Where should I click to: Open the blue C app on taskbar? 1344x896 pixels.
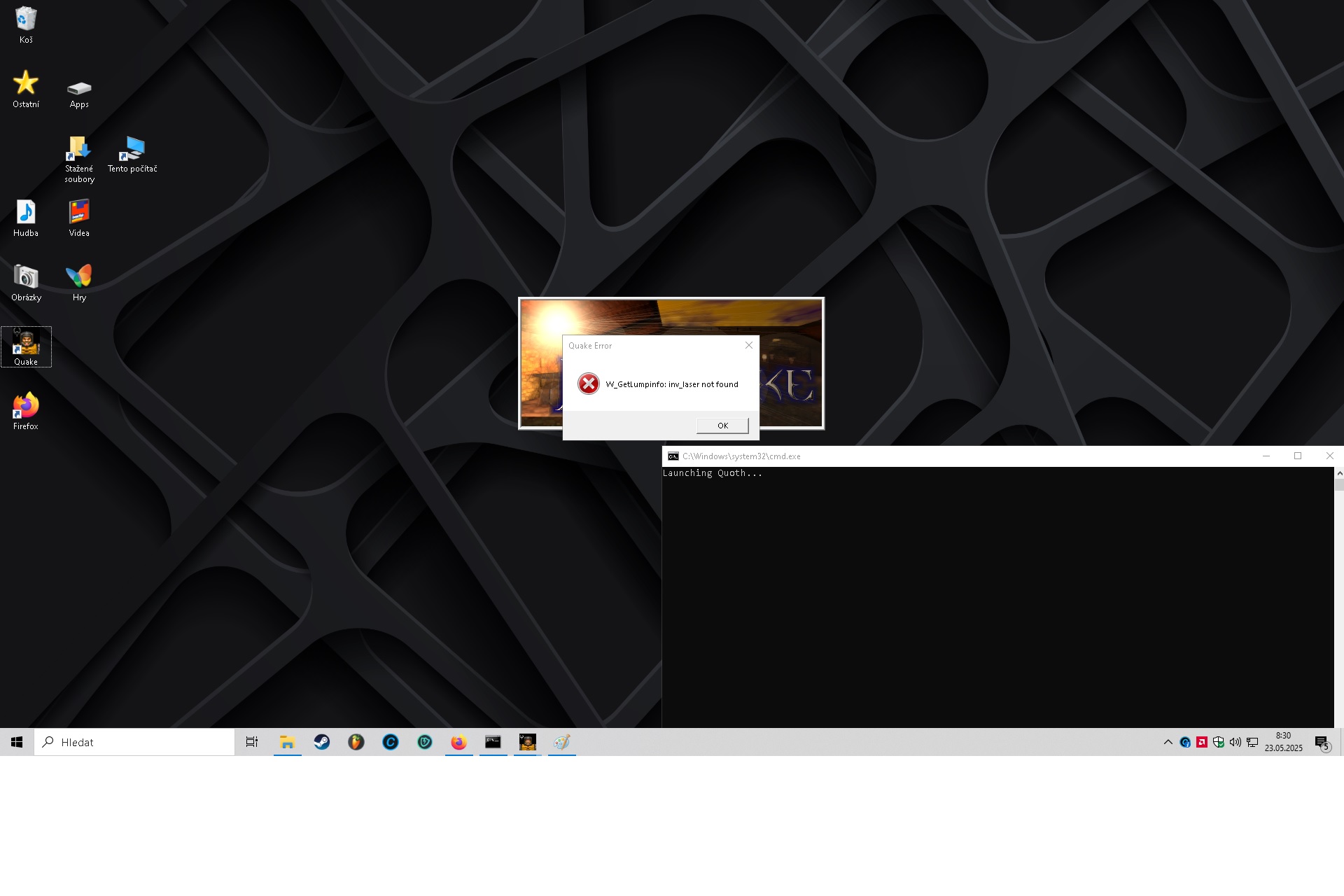click(x=391, y=742)
